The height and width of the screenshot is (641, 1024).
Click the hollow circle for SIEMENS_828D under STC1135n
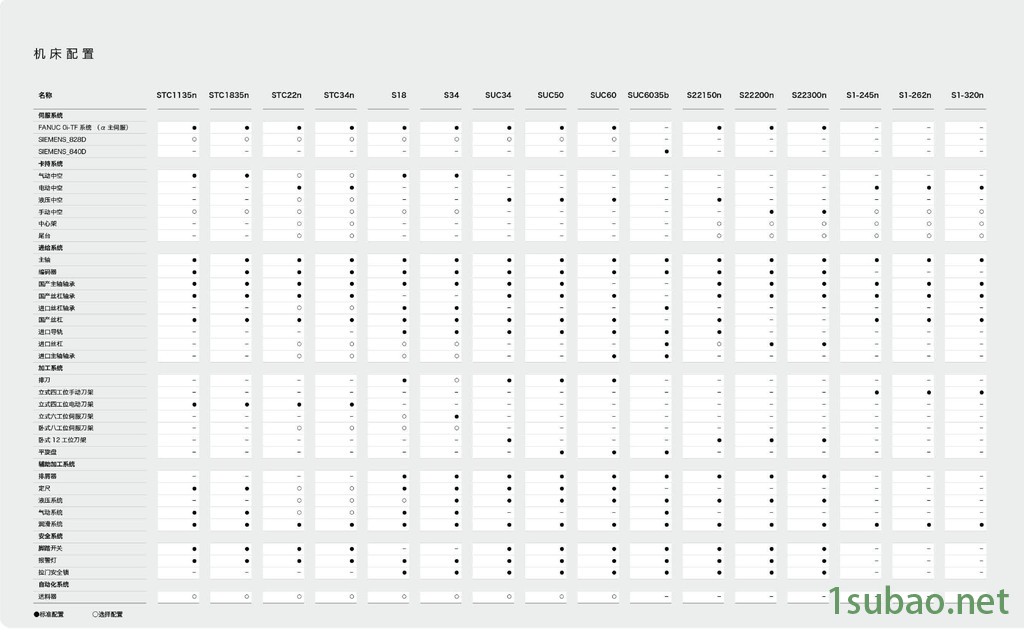(x=195, y=140)
